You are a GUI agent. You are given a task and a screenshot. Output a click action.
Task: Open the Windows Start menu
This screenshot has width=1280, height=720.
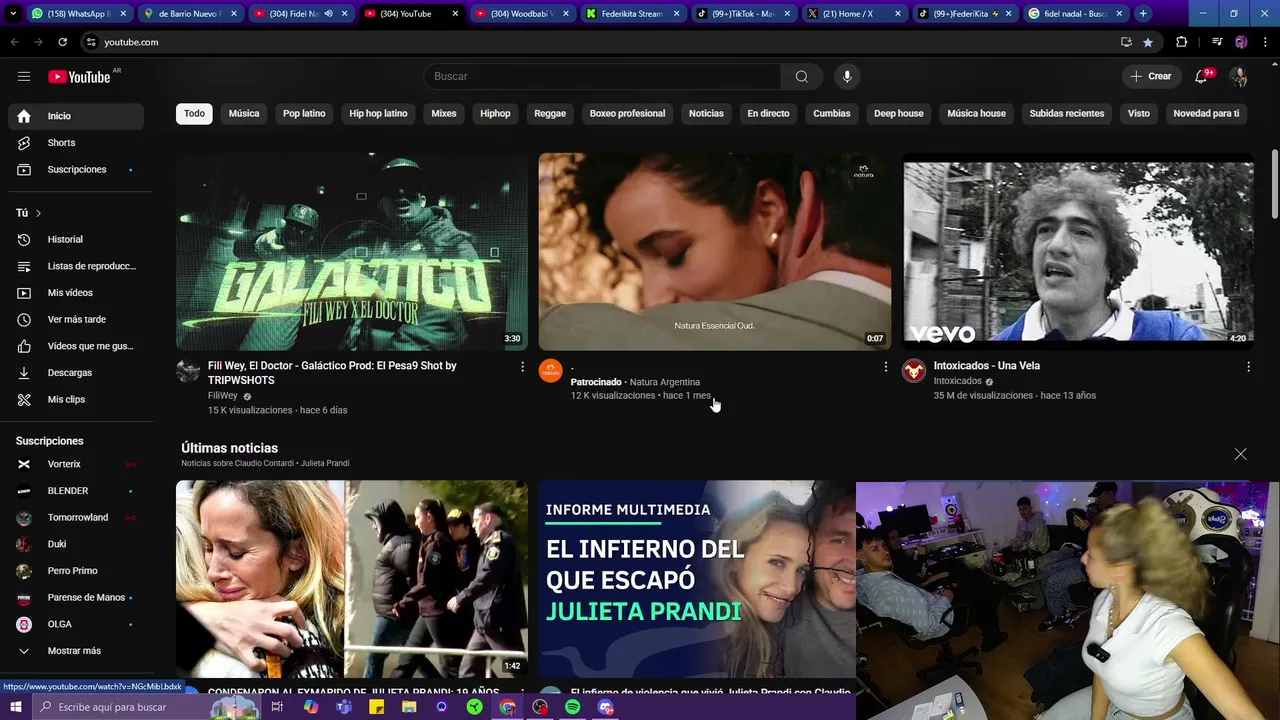point(16,707)
